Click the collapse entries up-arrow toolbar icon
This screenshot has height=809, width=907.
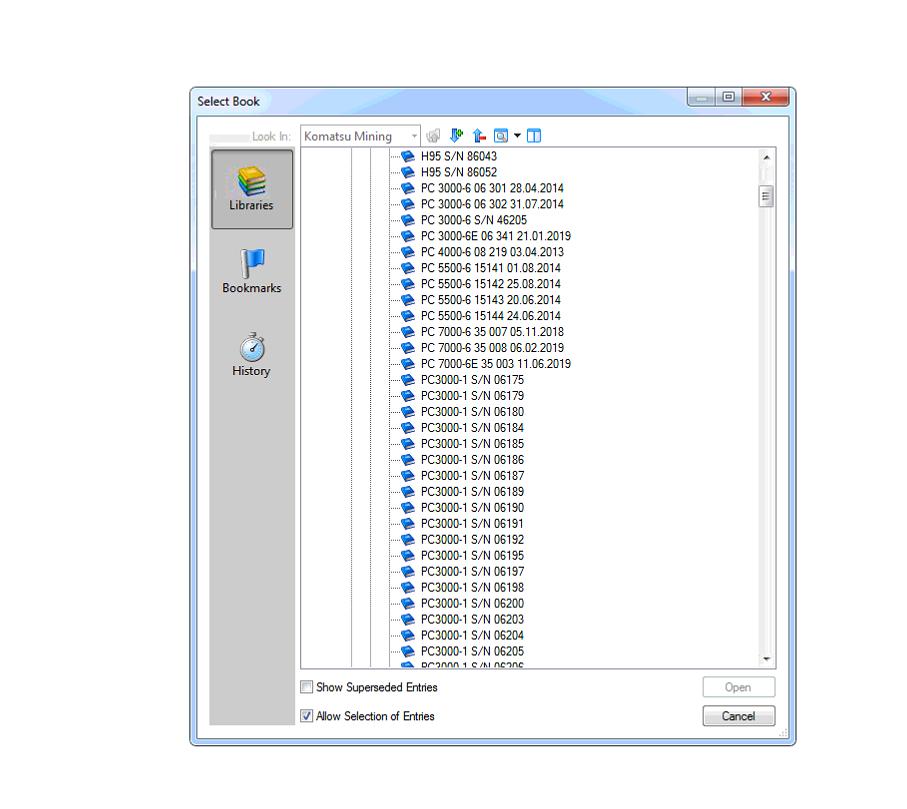478,135
